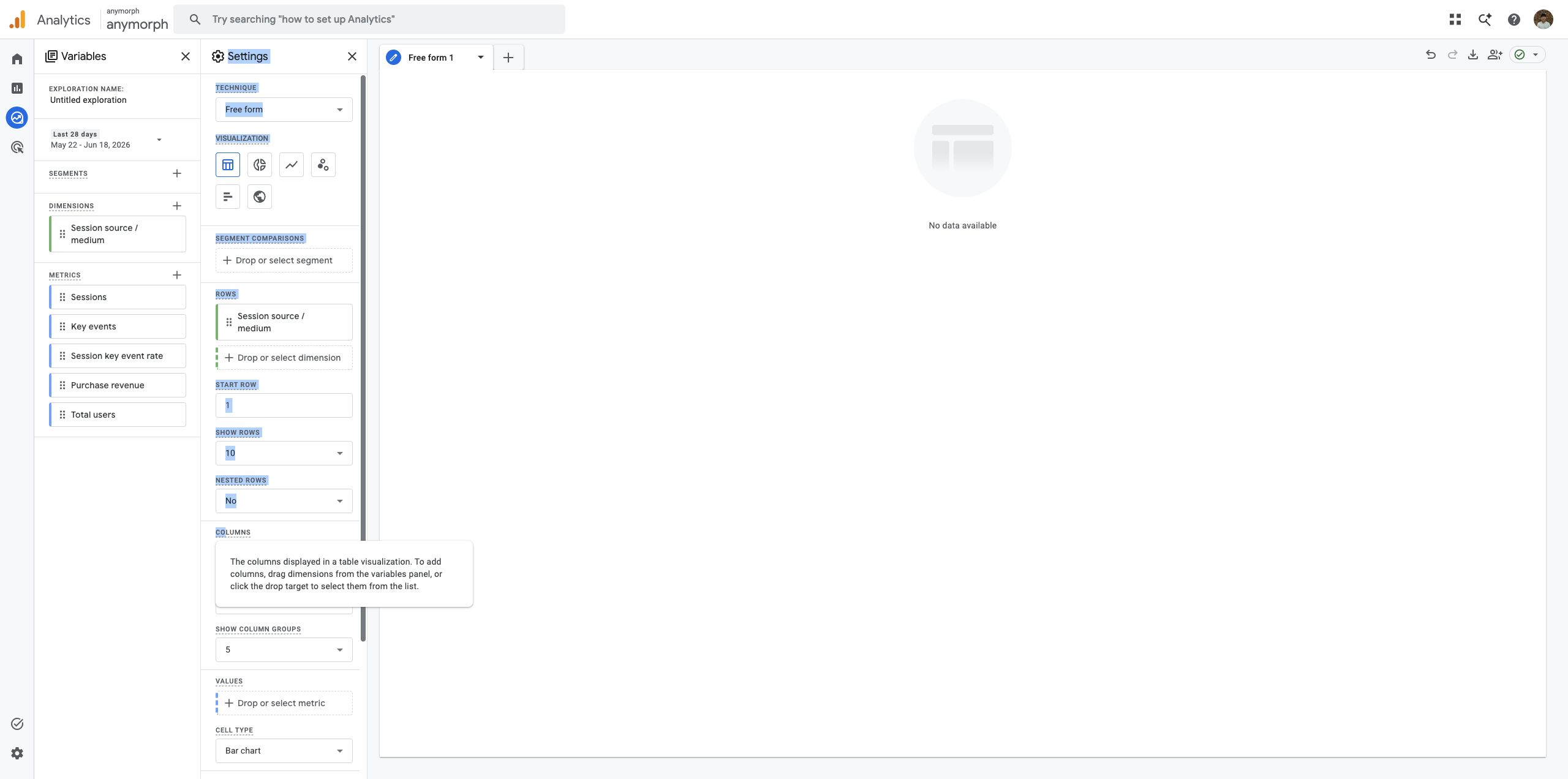Open the checkmark icon above Admin
The width and height of the screenshot is (1568, 779).
pos(17,724)
